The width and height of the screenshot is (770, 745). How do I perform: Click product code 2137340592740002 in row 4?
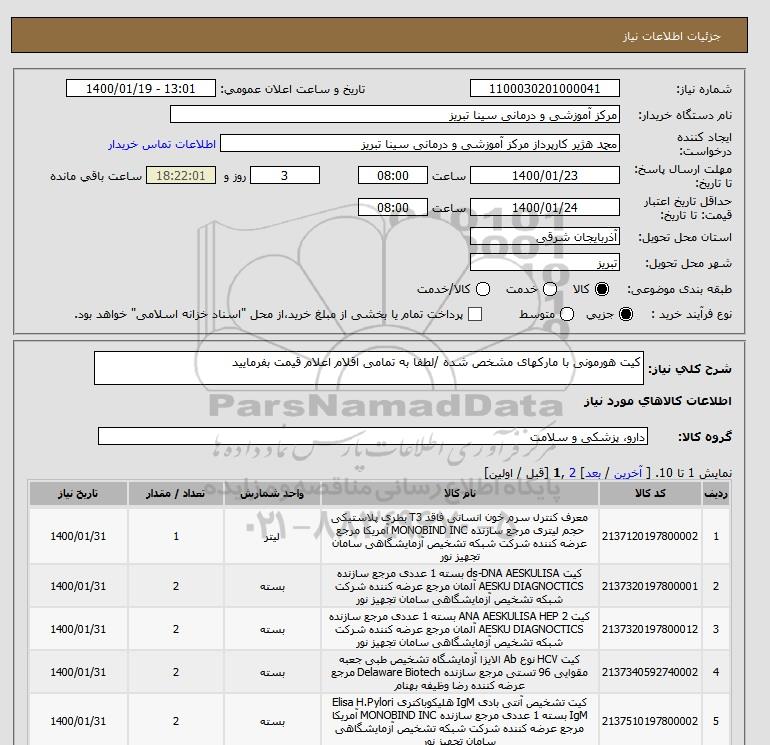[650, 672]
